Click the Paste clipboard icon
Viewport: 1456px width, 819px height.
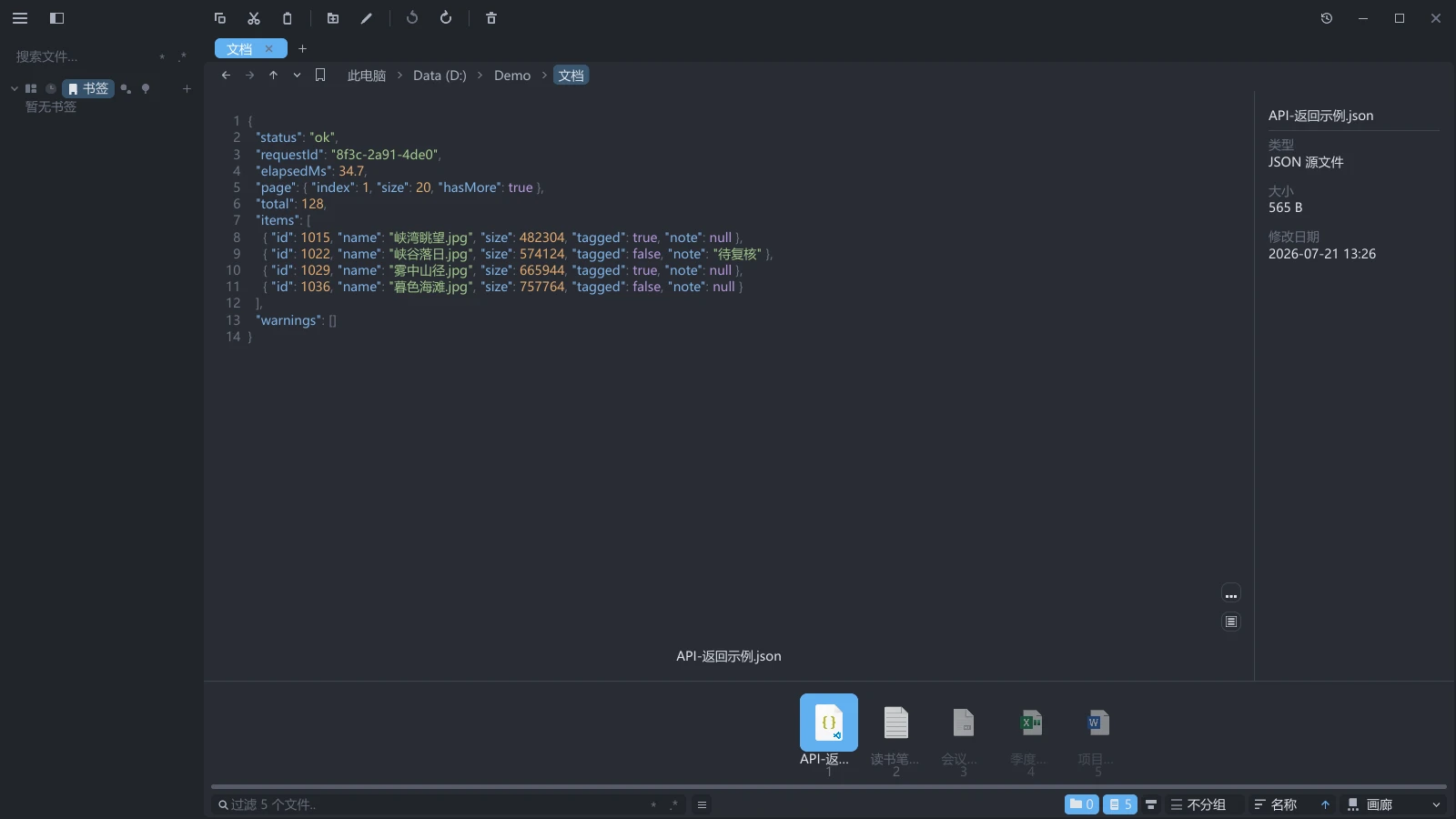tap(288, 18)
